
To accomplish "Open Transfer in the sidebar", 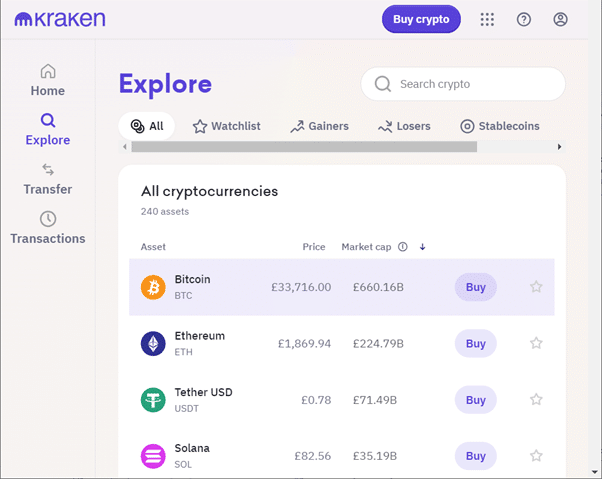I will pyautogui.click(x=48, y=179).
